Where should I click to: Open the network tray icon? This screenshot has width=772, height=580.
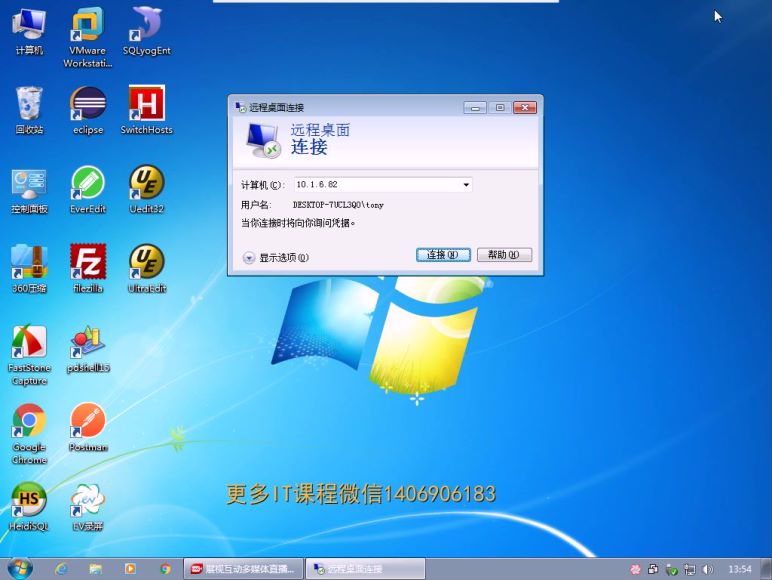tap(690, 570)
